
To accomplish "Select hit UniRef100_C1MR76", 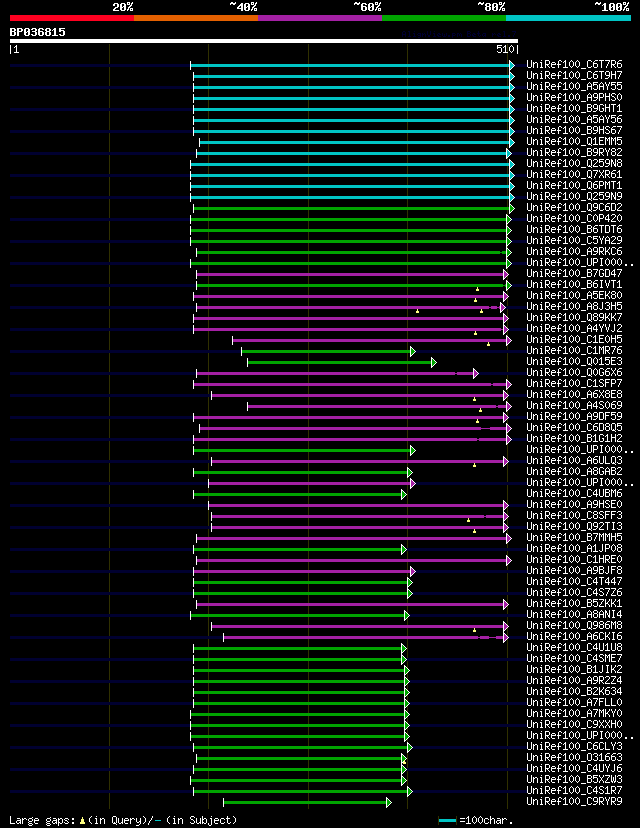I will (x=574, y=351).
